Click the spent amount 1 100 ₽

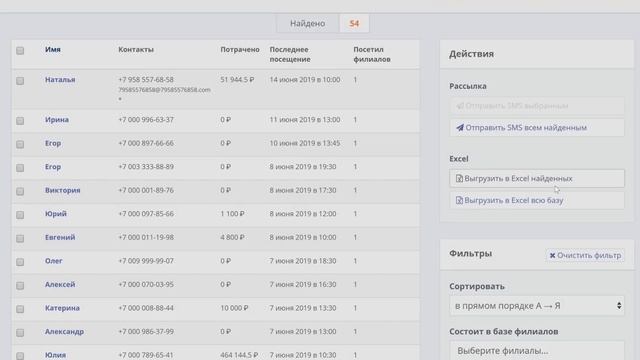click(x=232, y=214)
